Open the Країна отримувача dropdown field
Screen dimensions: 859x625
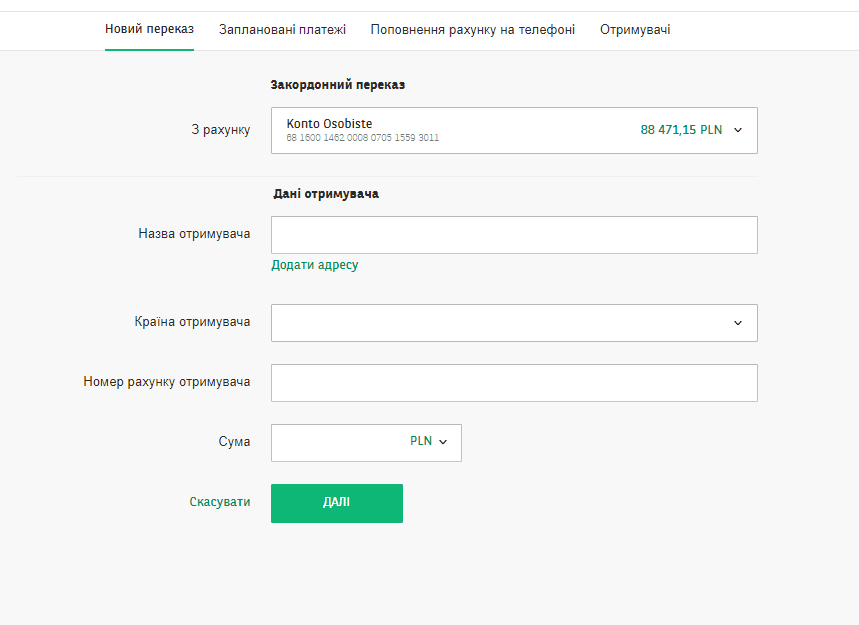tap(500, 323)
